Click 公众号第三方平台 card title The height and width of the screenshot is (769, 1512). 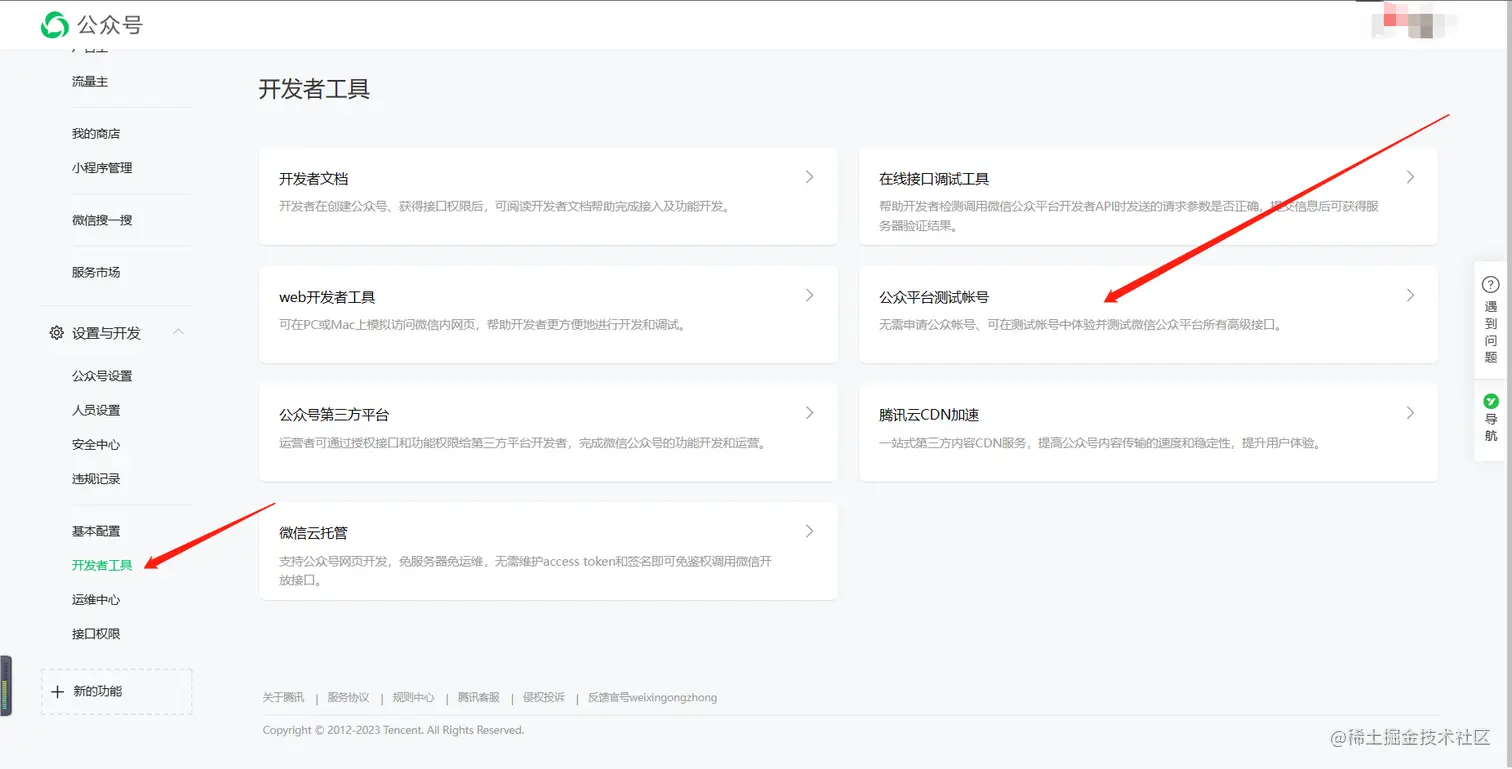click(x=334, y=415)
